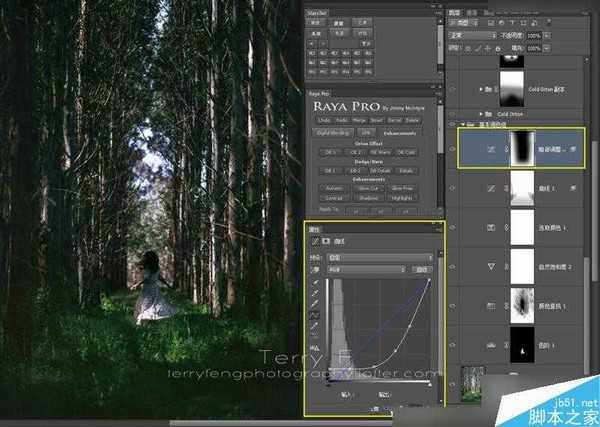This screenshot has width=600, height=427.
Task: Click the lock all icon in Layers panel
Action: coord(498,49)
